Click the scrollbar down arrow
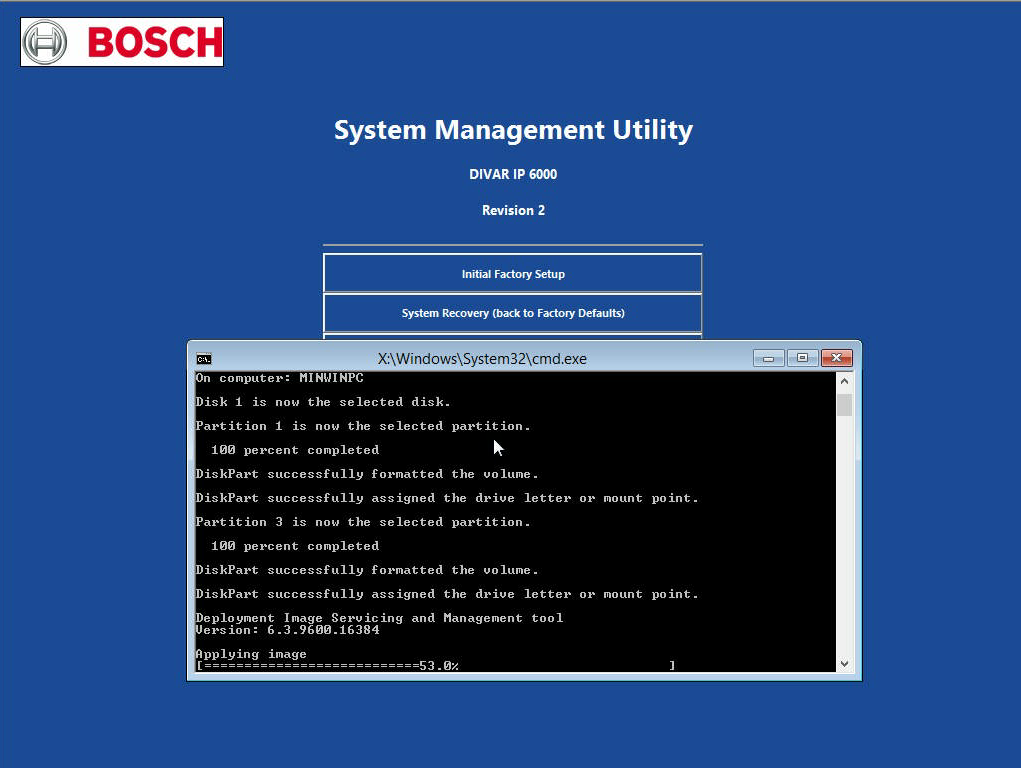Viewport: 1021px width, 768px height. [843, 663]
